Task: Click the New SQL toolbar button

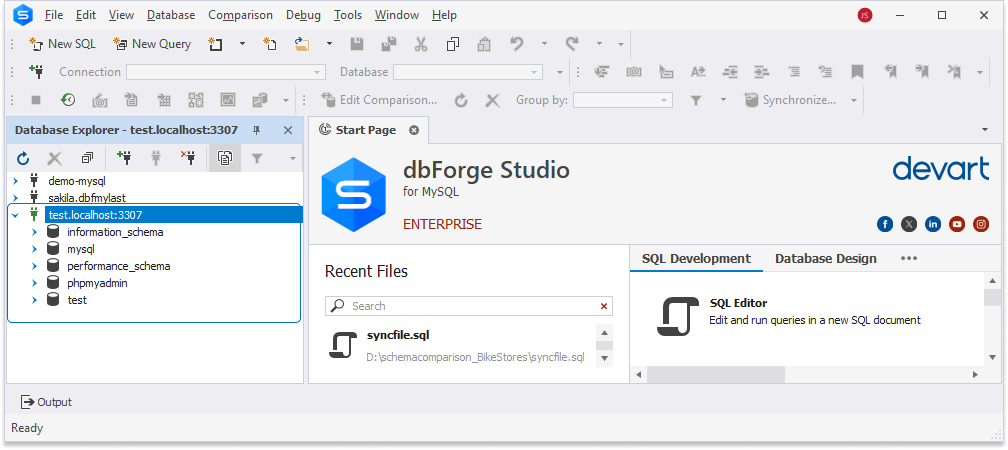Action: coord(62,44)
